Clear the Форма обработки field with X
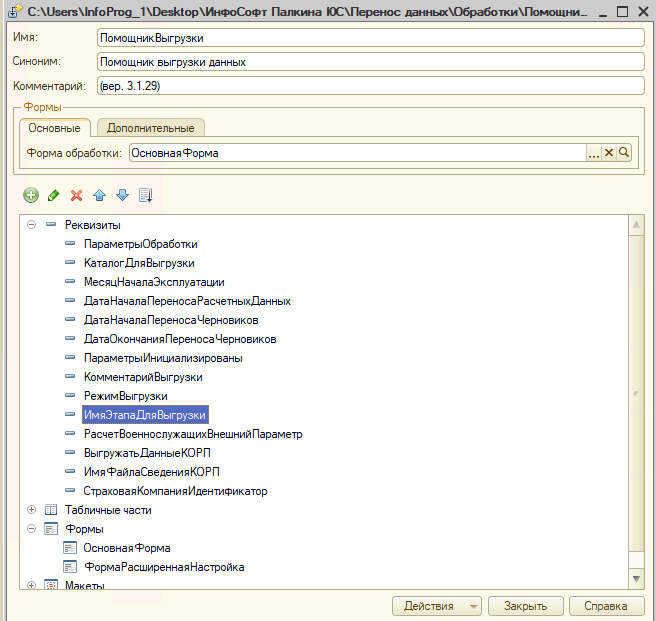Viewport: 656px width, 621px height. coord(608,152)
